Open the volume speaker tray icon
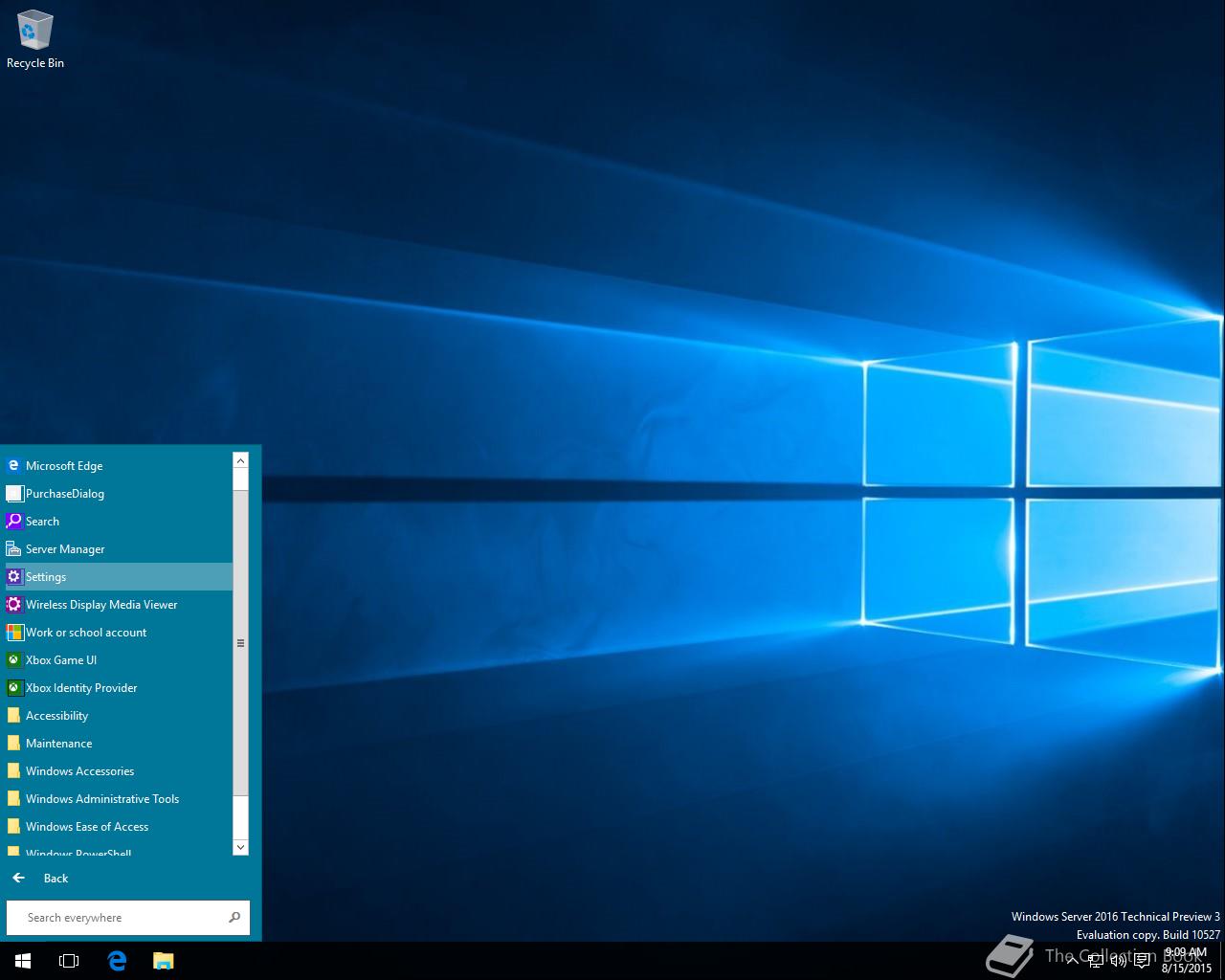 tap(1118, 961)
